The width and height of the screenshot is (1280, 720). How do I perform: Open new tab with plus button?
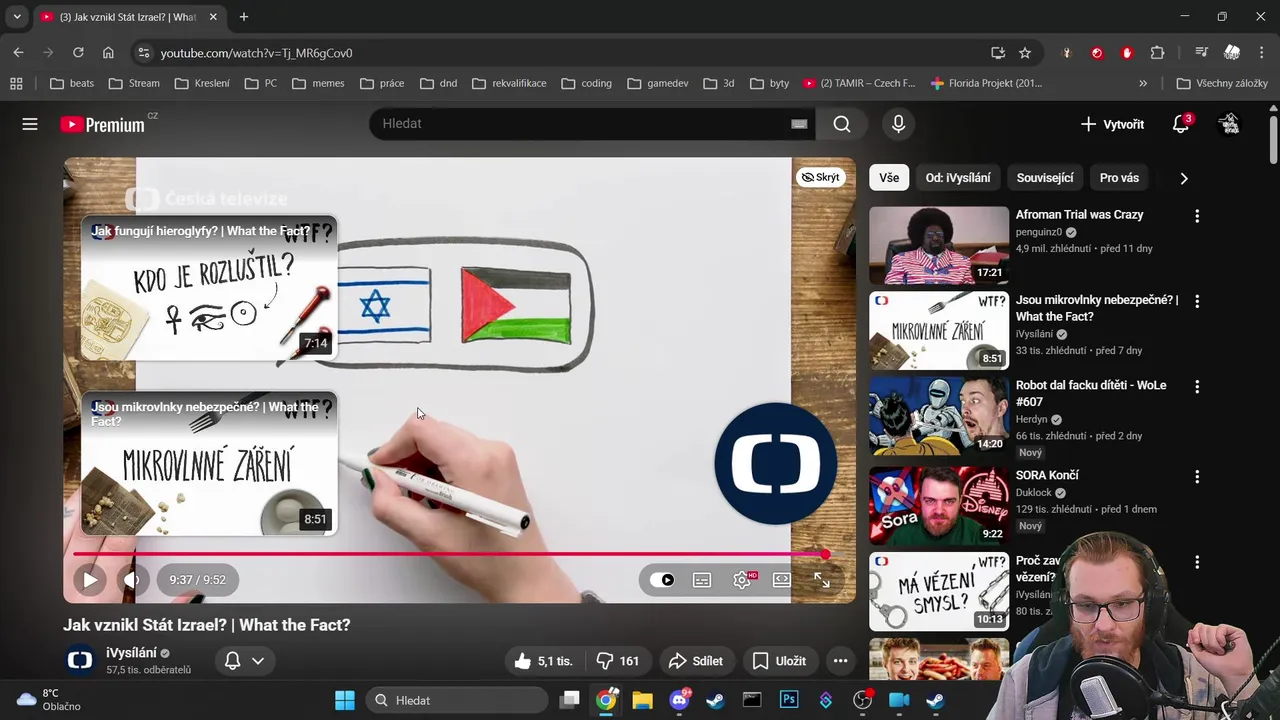[x=244, y=17]
